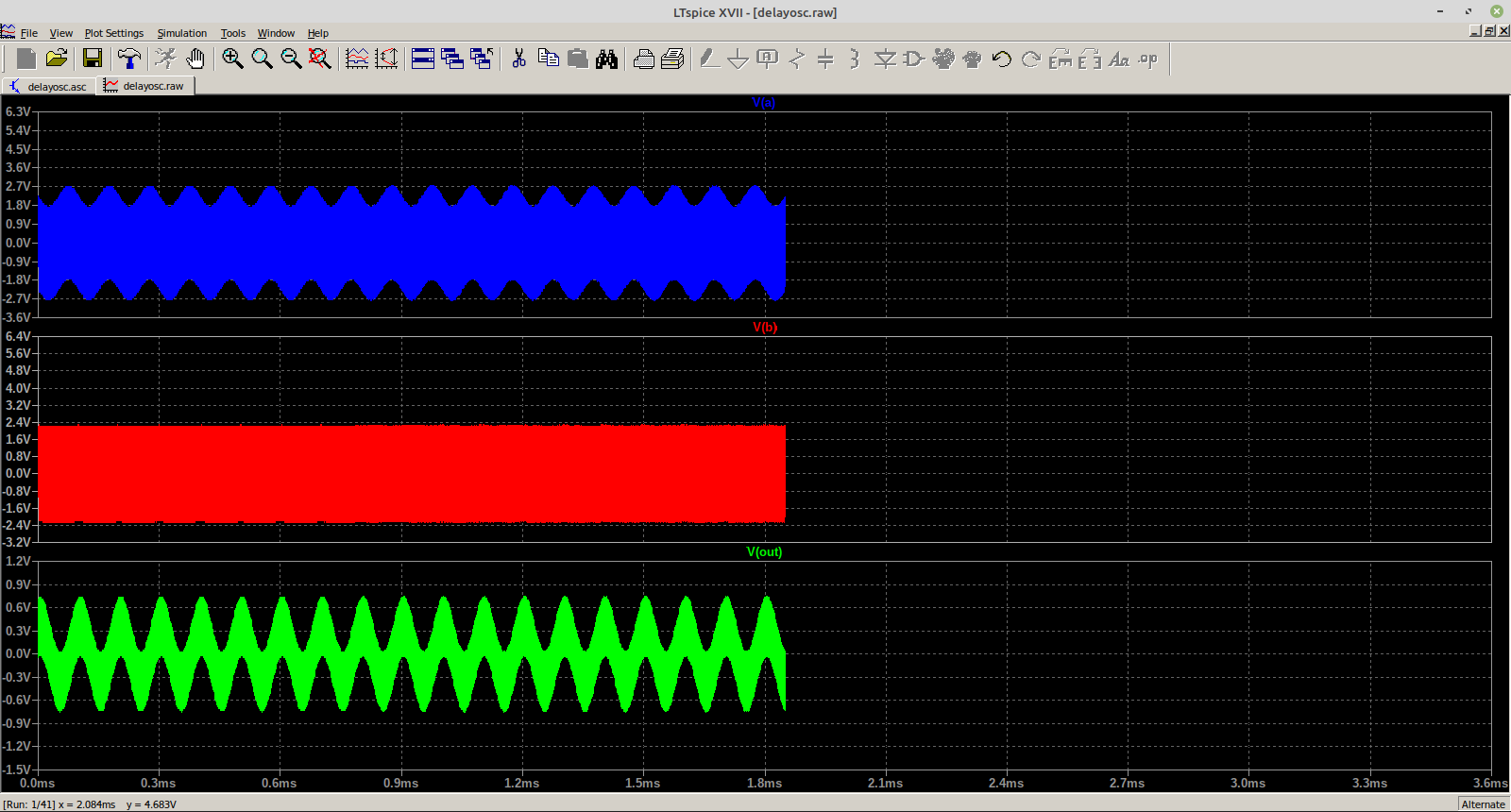Switch to the delayosc.asc tab

[x=48, y=86]
